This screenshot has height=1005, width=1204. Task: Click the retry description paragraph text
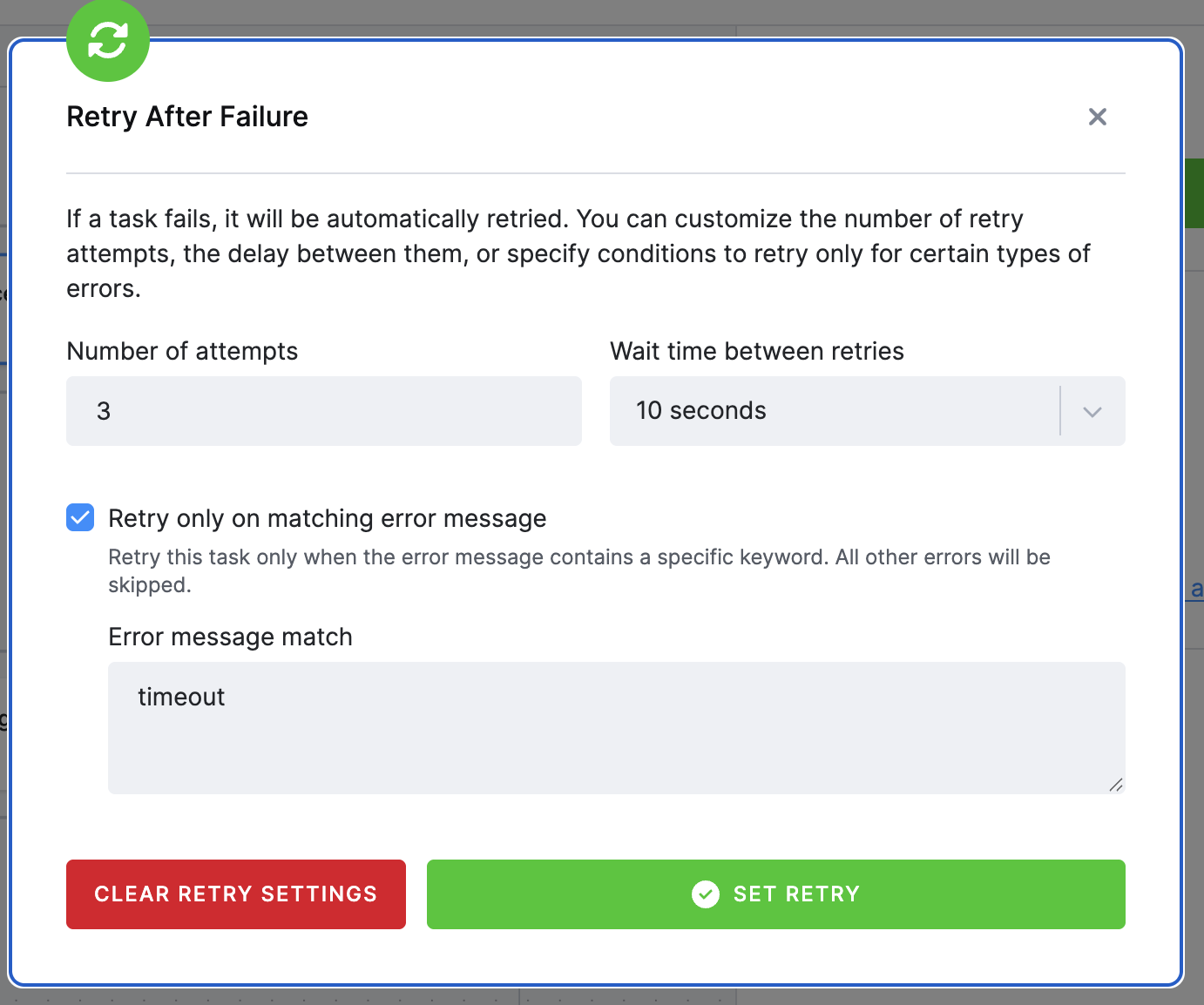pos(578,253)
